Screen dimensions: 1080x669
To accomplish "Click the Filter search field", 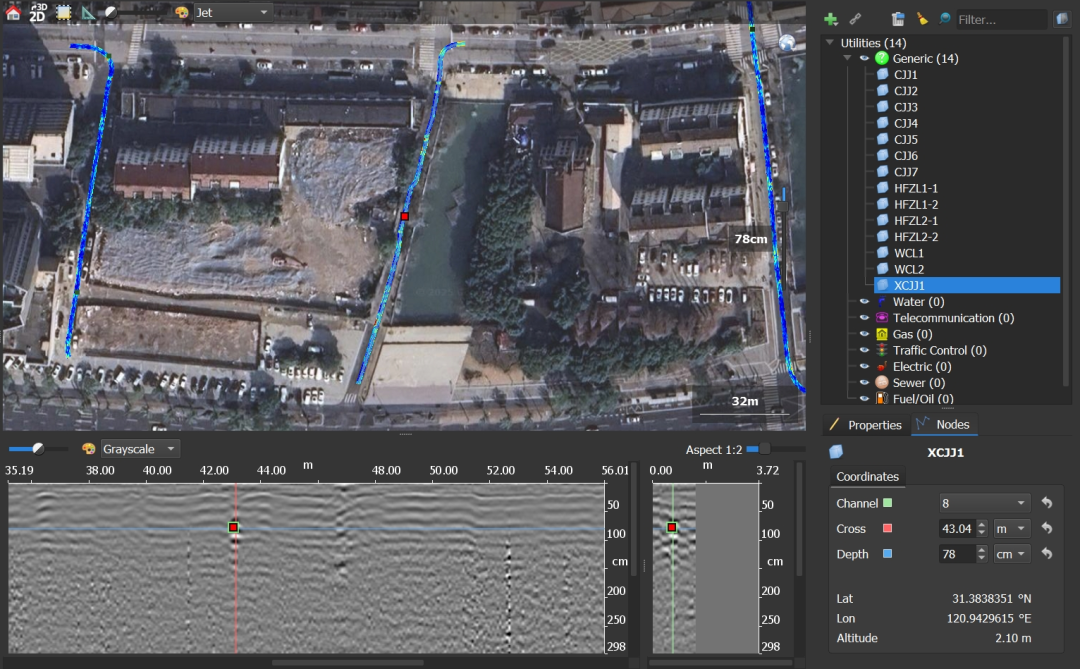I will [x=1000, y=19].
